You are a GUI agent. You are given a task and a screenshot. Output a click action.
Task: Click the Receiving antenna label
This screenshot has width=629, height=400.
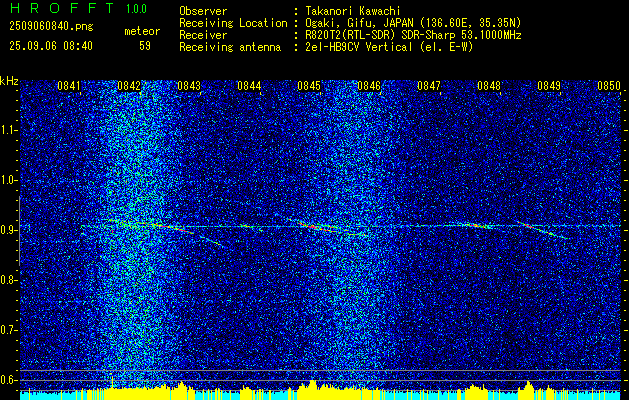coord(230,47)
